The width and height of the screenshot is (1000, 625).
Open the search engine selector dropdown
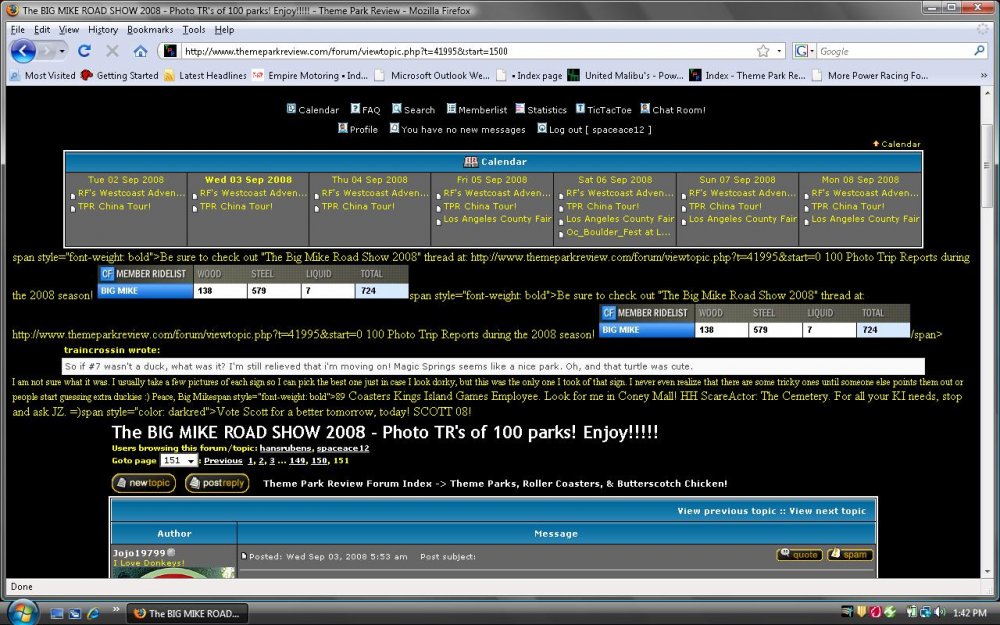[x=805, y=51]
